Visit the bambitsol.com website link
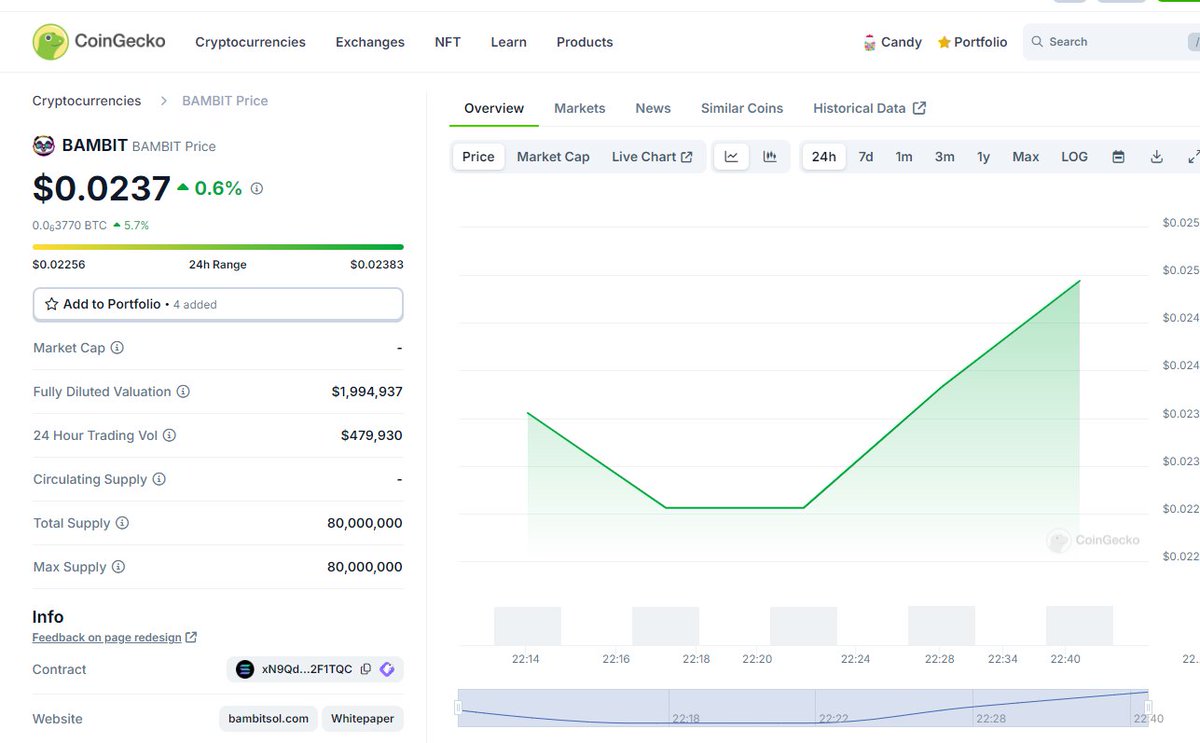The width and height of the screenshot is (1200, 743). pyautogui.click(x=268, y=719)
